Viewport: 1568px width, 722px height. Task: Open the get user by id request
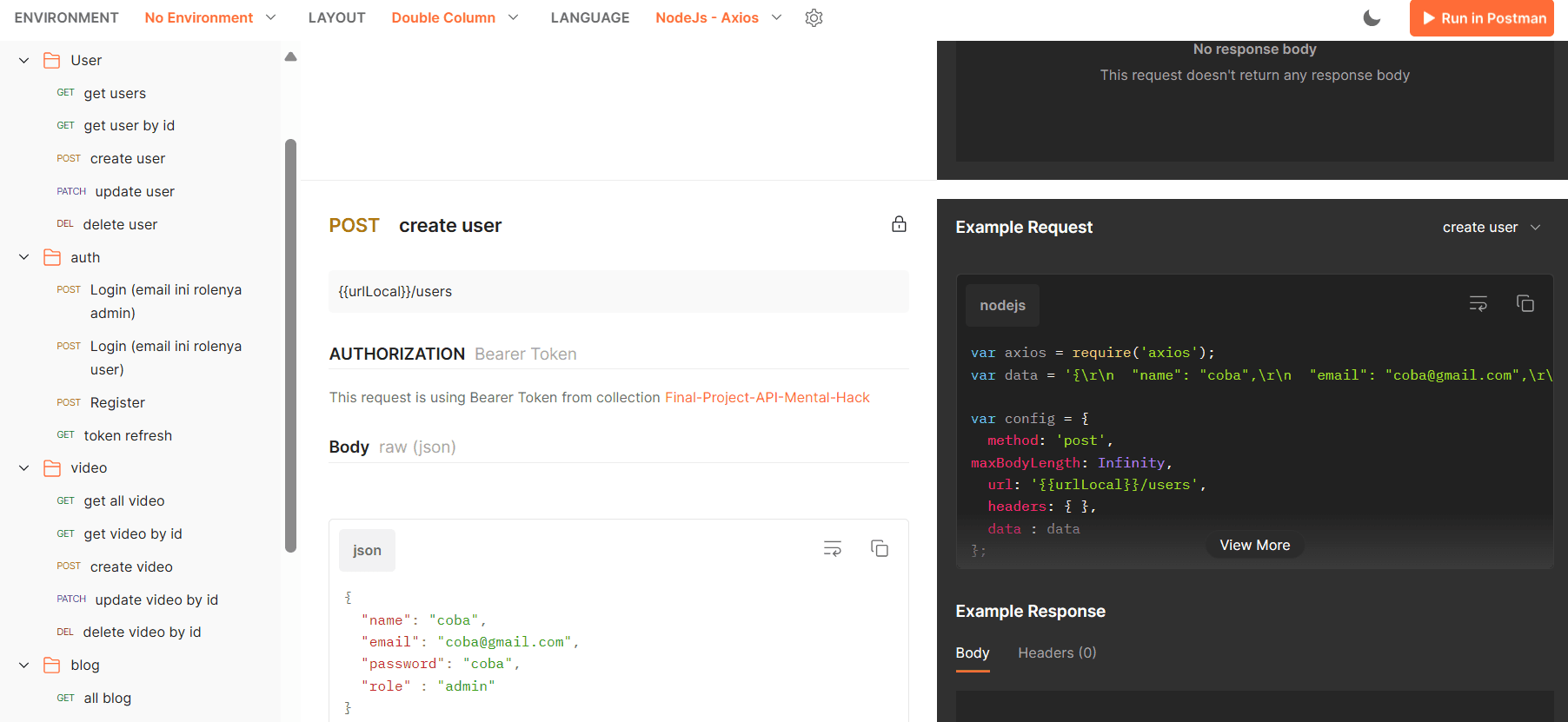129,125
